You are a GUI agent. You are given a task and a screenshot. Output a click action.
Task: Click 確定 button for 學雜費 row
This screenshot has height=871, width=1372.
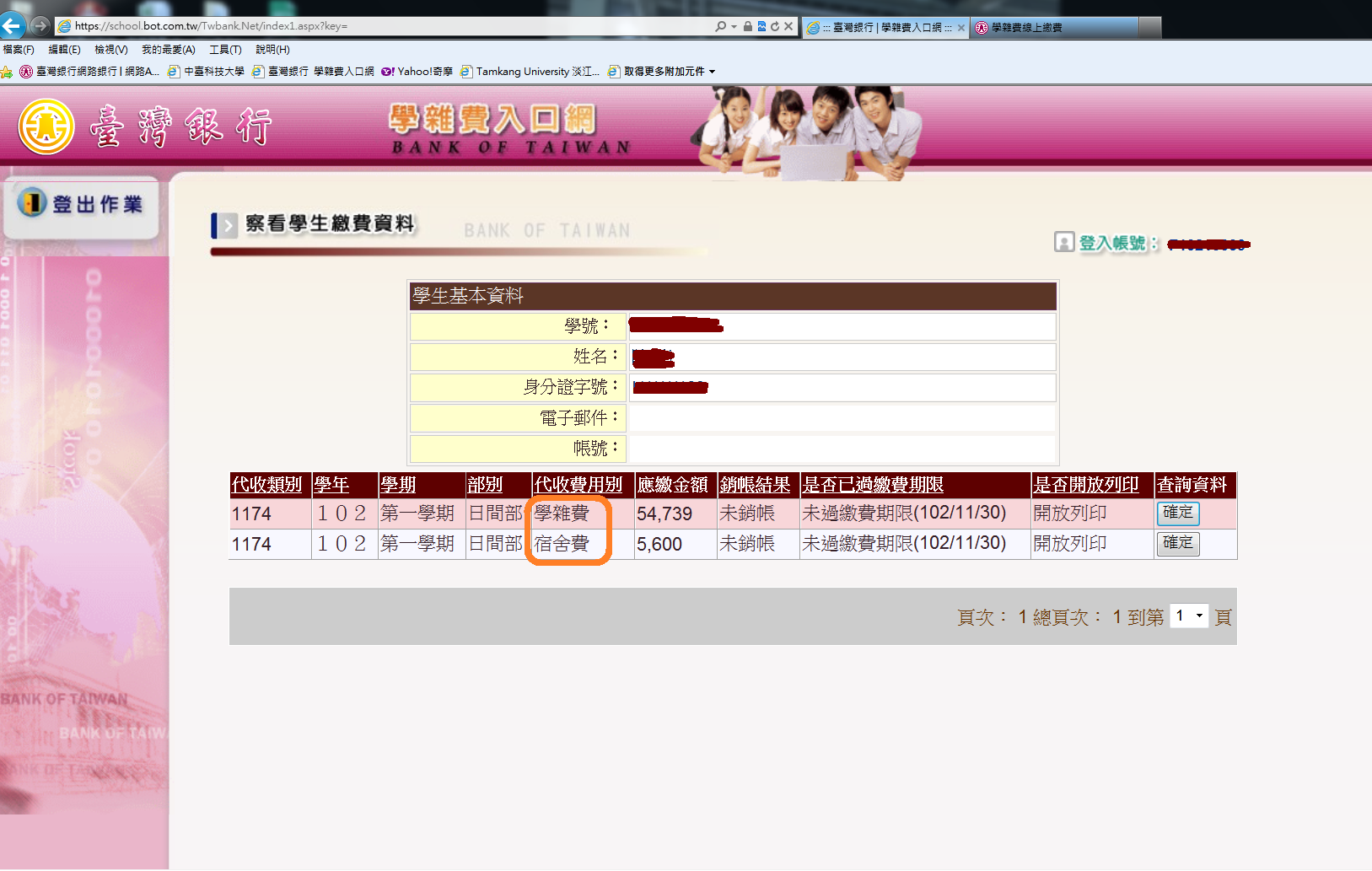(1178, 513)
